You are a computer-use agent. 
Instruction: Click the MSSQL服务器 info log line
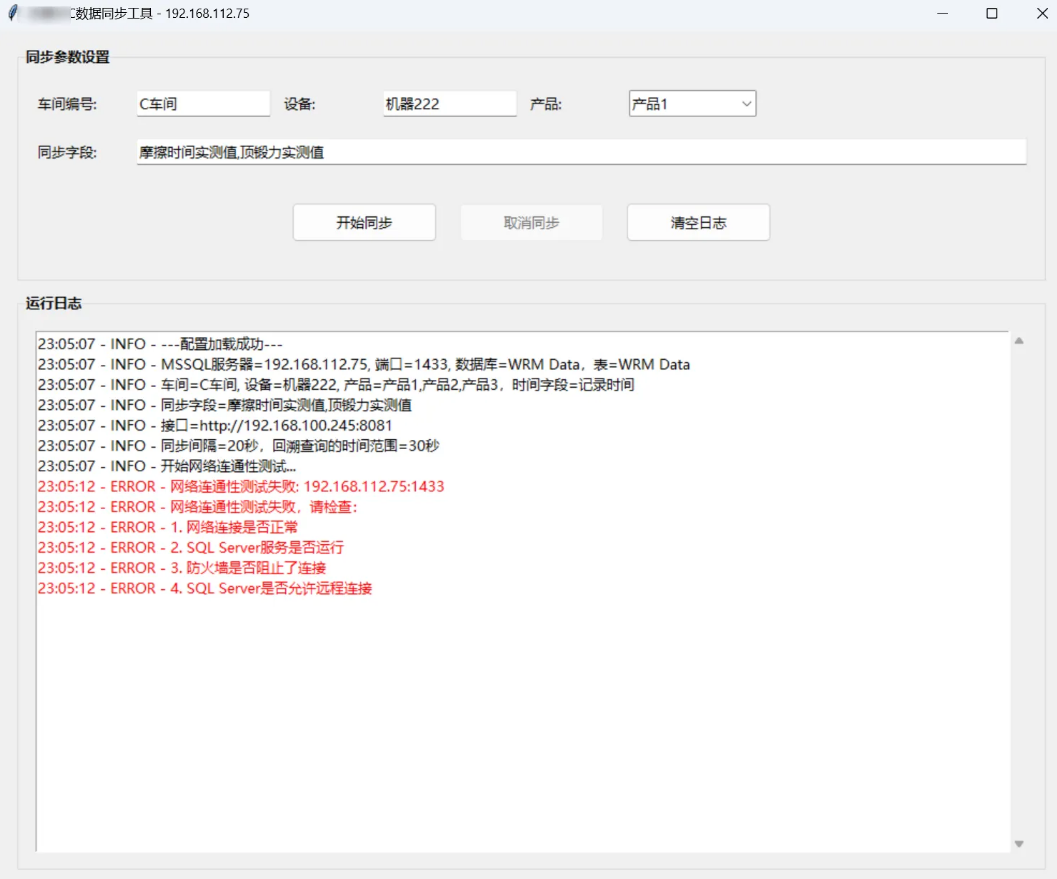click(x=364, y=364)
